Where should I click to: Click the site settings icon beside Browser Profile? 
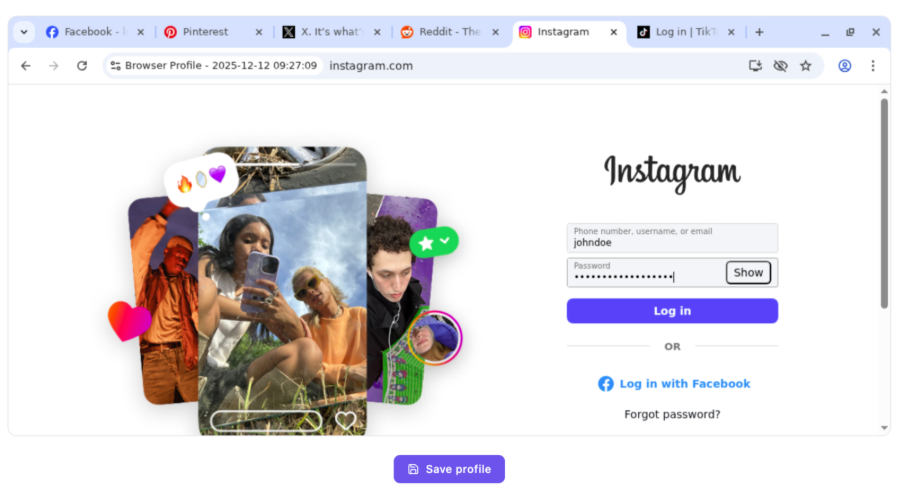pyautogui.click(x=116, y=66)
